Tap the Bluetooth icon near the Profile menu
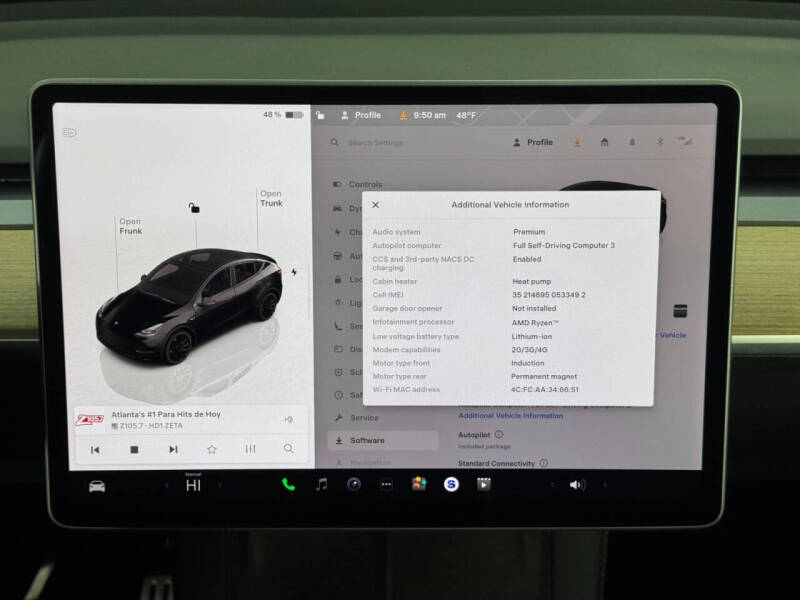Image resolution: width=800 pixels, height=600 pixels. 659,143
